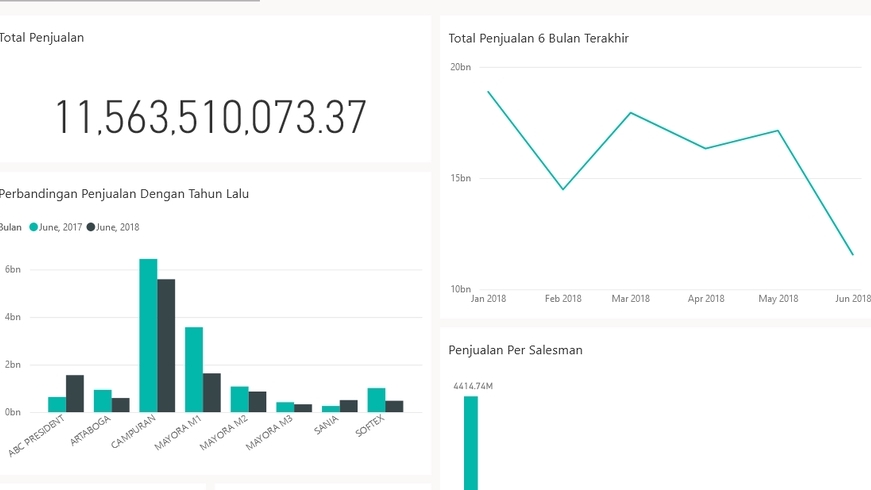This screenshot has height=490, width=871.
Task: Click the MAYORA M1 axis label
Action: tap(178, 433)
